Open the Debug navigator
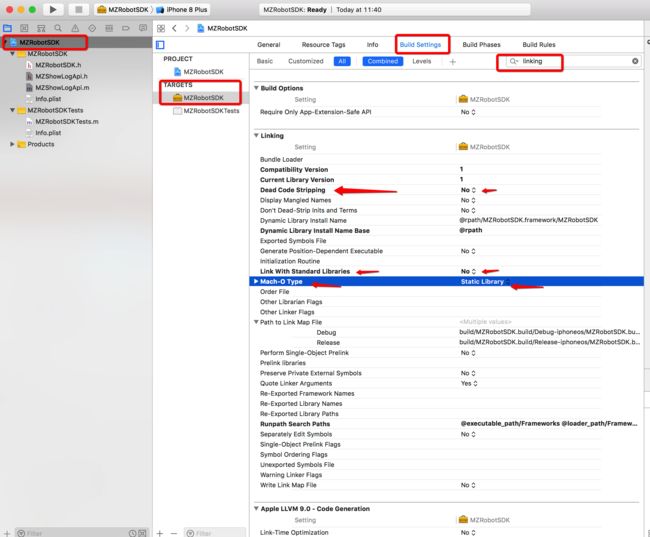Viewport: 650px width, 537px height. click(109, 28)
